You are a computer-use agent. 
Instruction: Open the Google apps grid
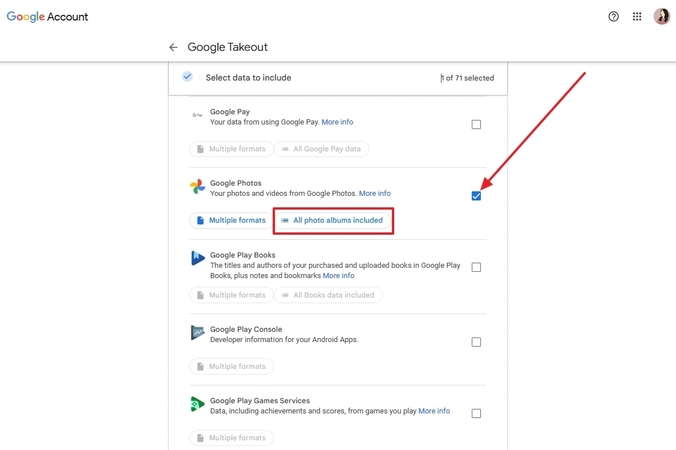tap(637, 17)
